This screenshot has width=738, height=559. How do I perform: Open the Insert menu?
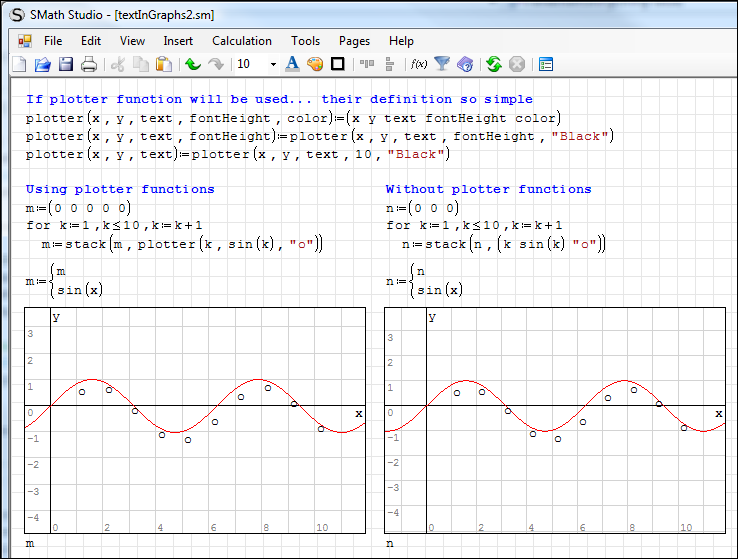coord(178,41)
